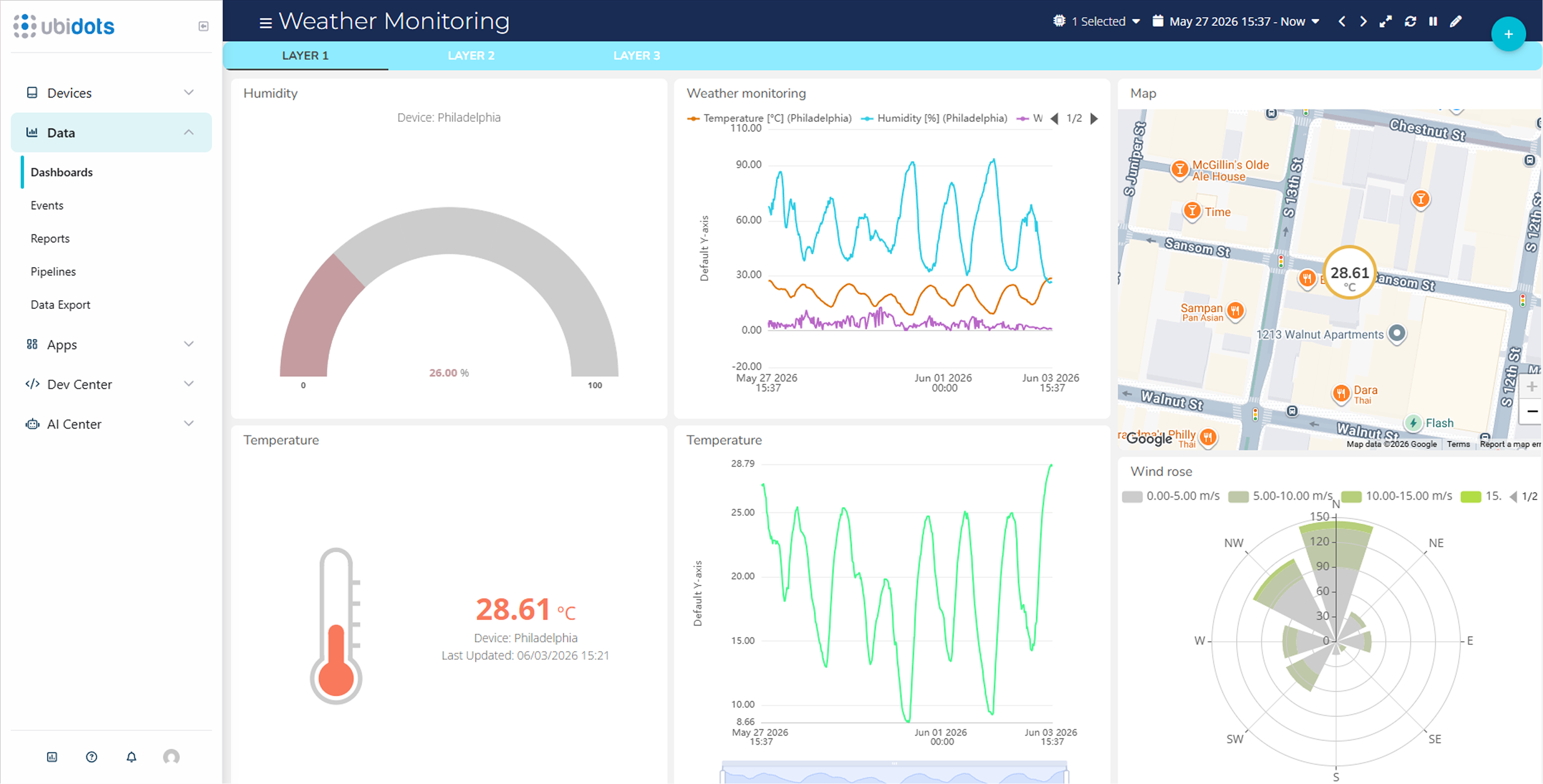Pause real-time updates with pause icon

point(1433,22)
